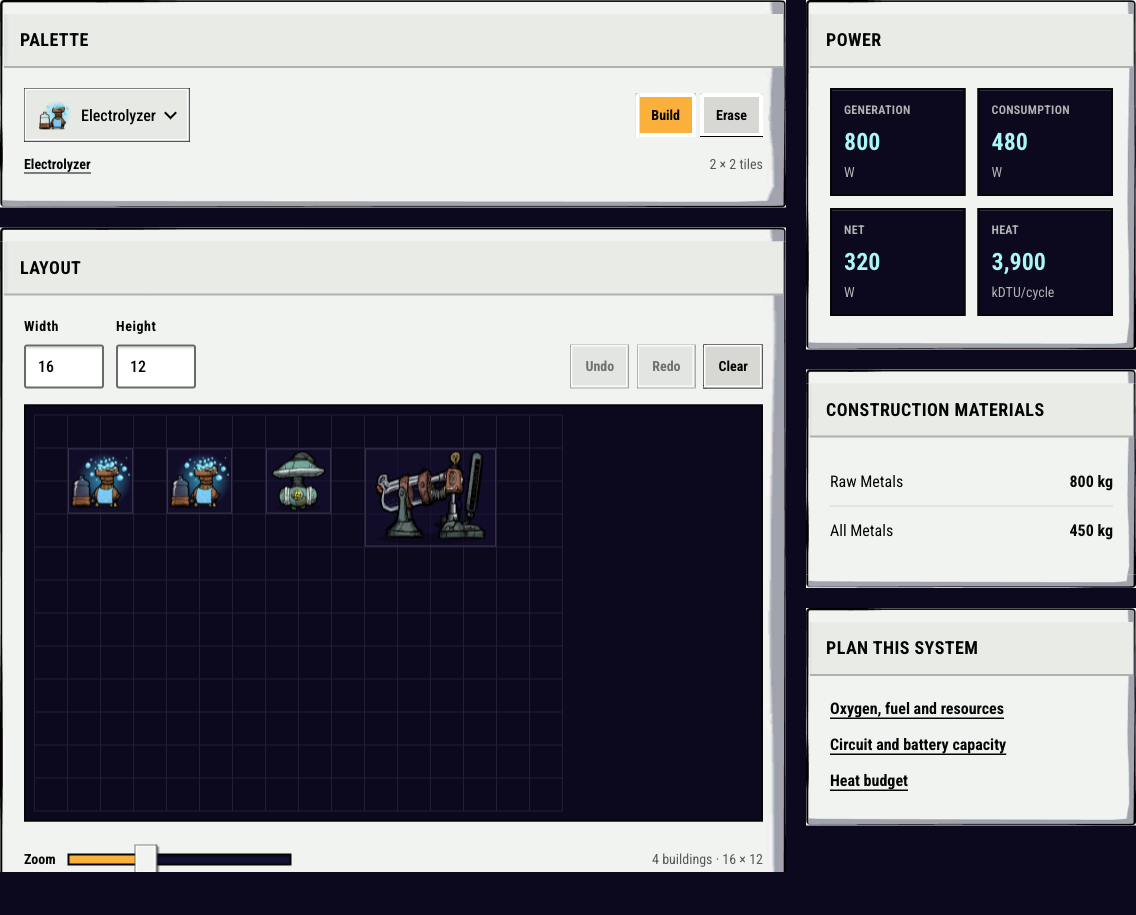Viewport: 1136px width, 915px height.
Task: Select the second Electrolyzer on the grid
Action: click(x=199, y=481)
